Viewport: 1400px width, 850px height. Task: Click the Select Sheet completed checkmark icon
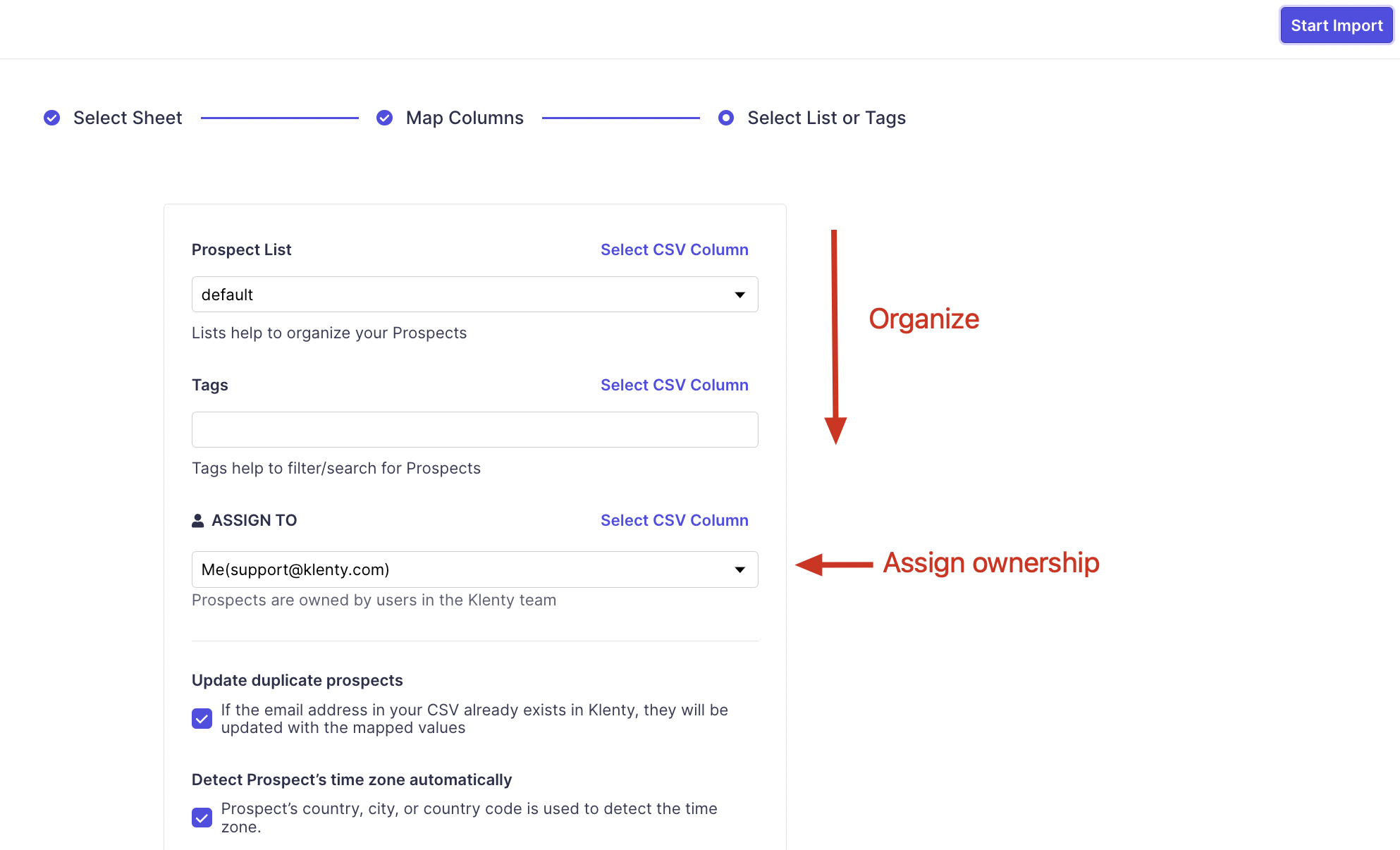51,118
